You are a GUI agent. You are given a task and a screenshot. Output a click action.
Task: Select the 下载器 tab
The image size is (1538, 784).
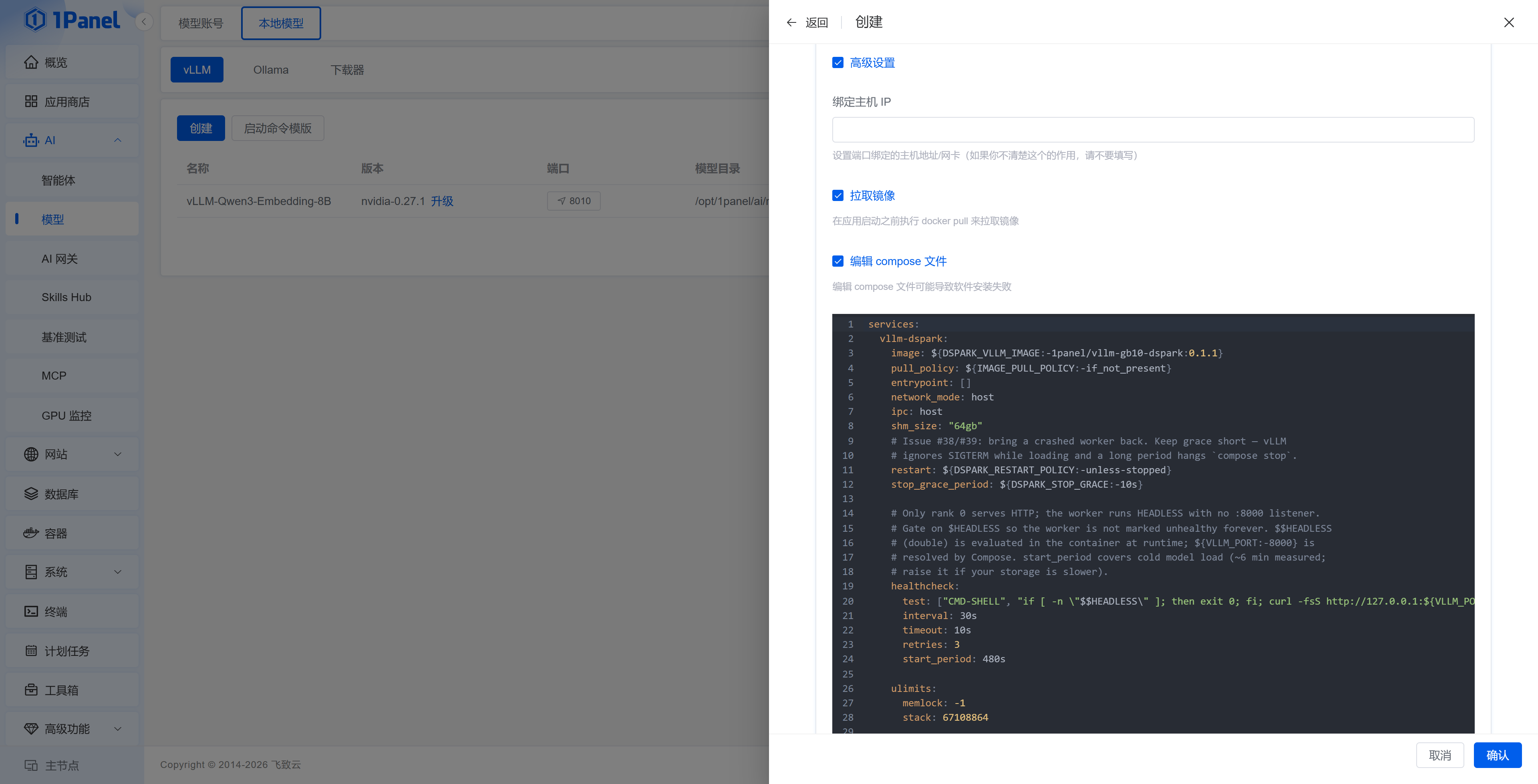click(347, 70)
